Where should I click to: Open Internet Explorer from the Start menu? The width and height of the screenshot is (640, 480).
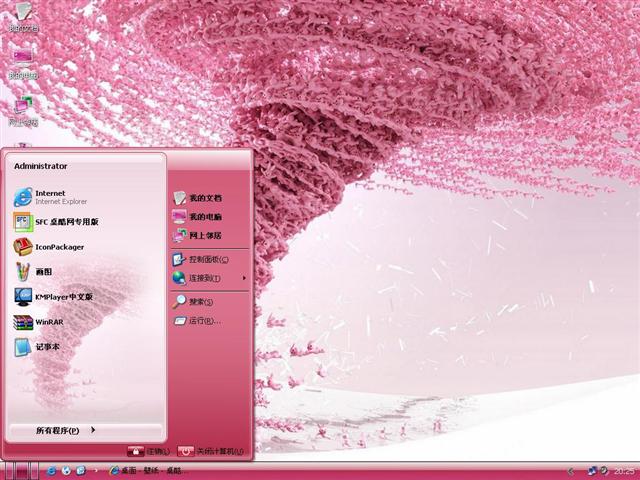[50, 196]
